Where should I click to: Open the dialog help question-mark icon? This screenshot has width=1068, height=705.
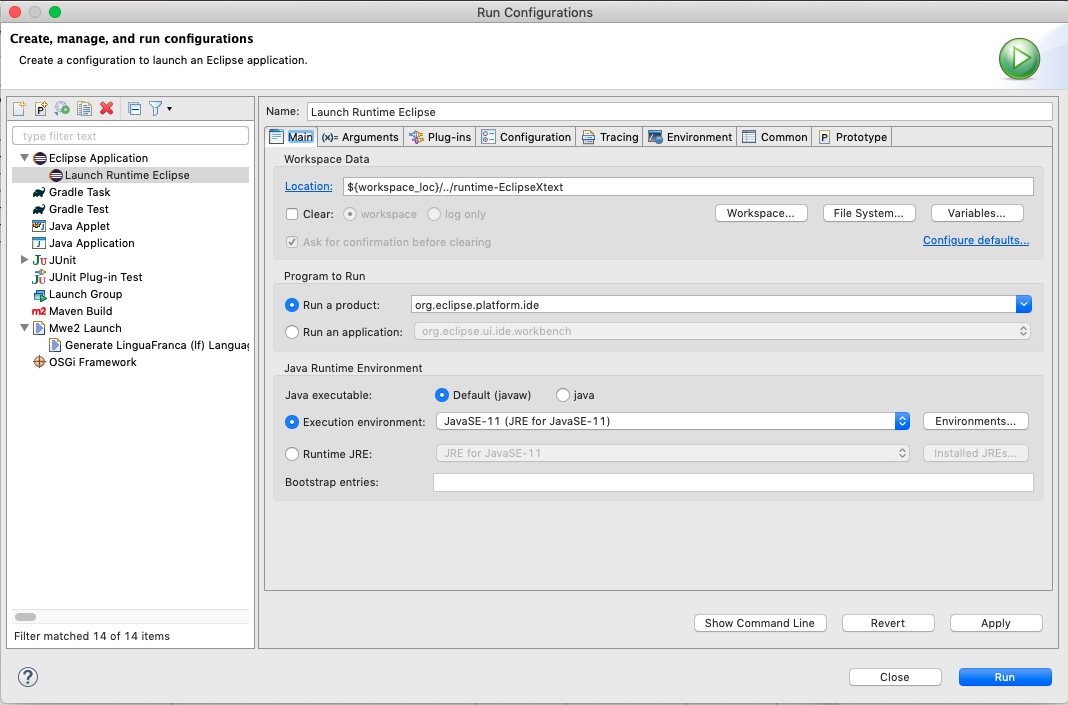pos(28,677)
